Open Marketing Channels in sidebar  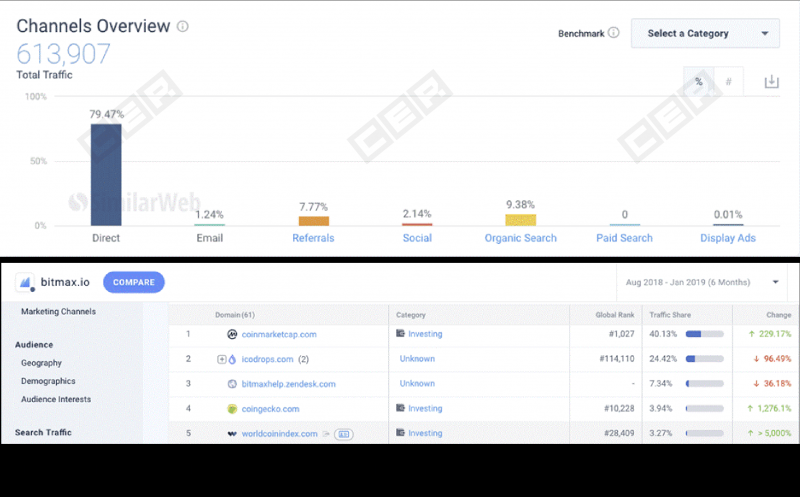58,311
